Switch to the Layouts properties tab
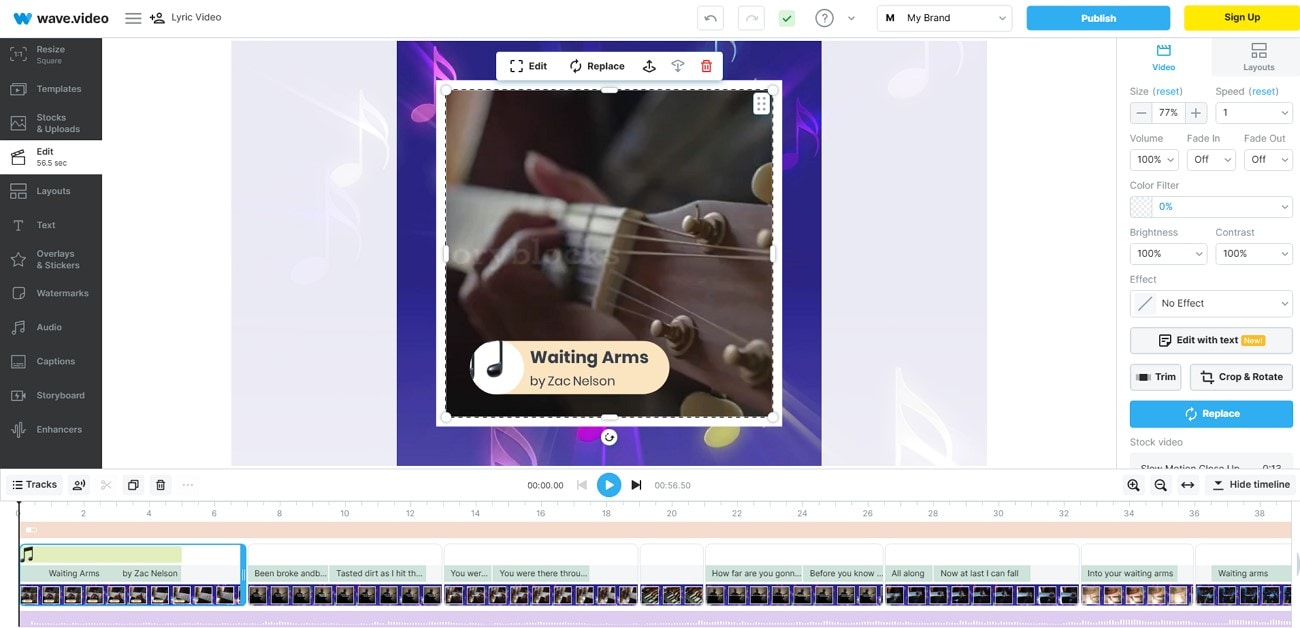1300x628 pixels. [1258, 57]
